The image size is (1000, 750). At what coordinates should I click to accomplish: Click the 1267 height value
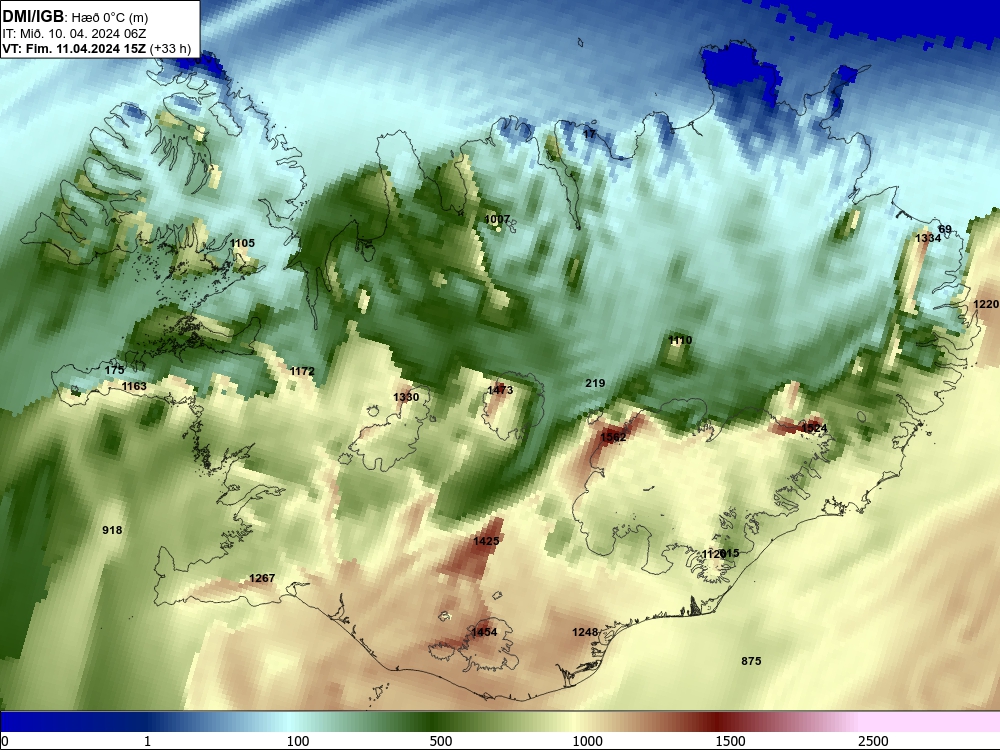coord(262,578)
